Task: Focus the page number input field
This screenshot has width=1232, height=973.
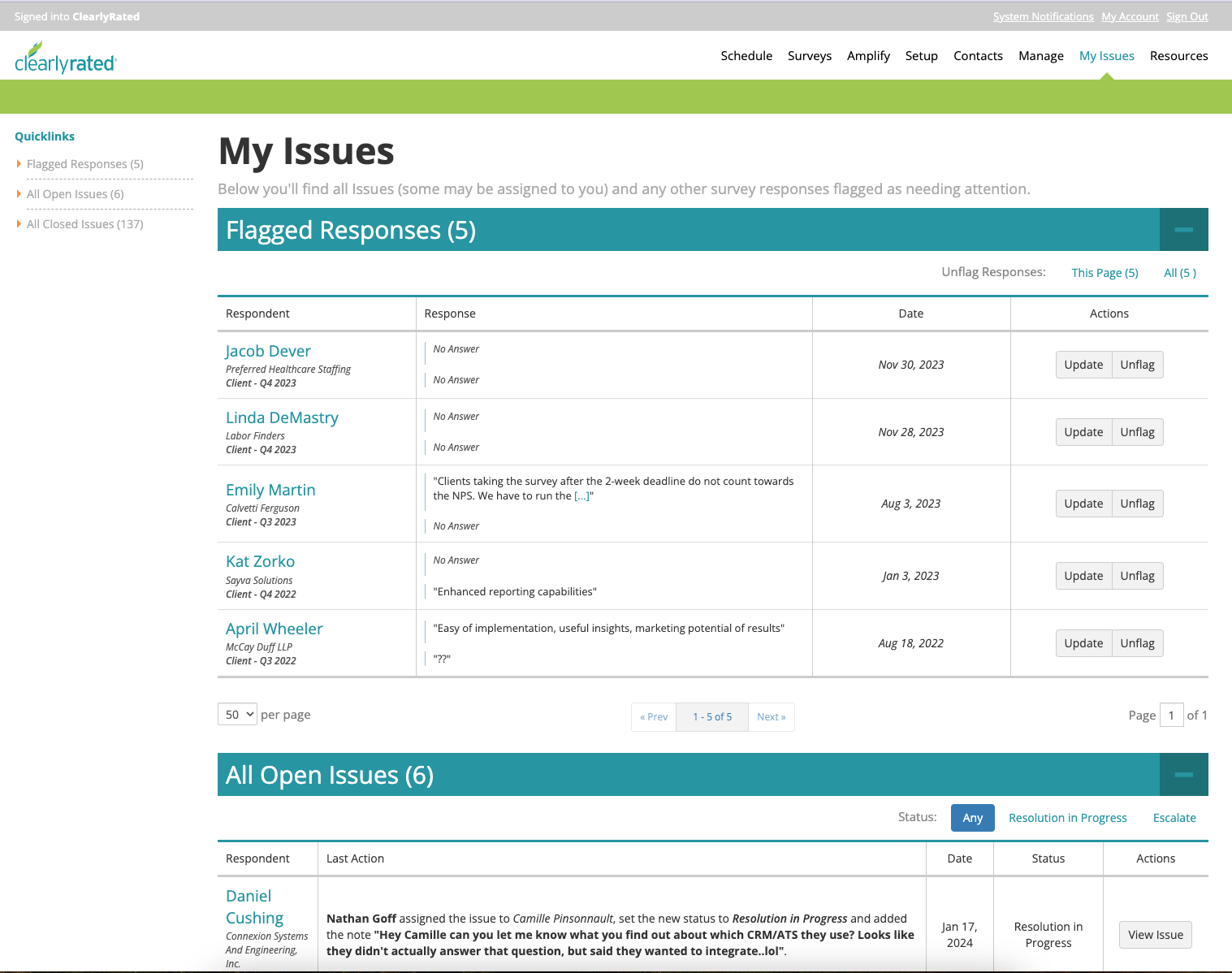Action: pos(1171,716)
